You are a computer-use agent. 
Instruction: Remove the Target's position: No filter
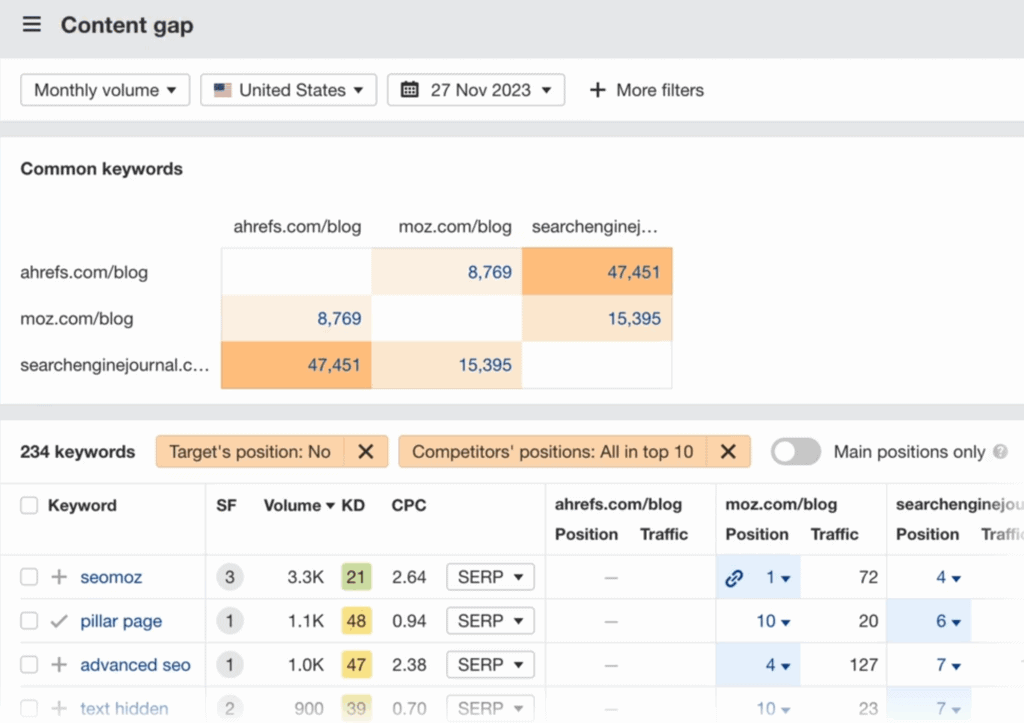(x=366, y=451)
